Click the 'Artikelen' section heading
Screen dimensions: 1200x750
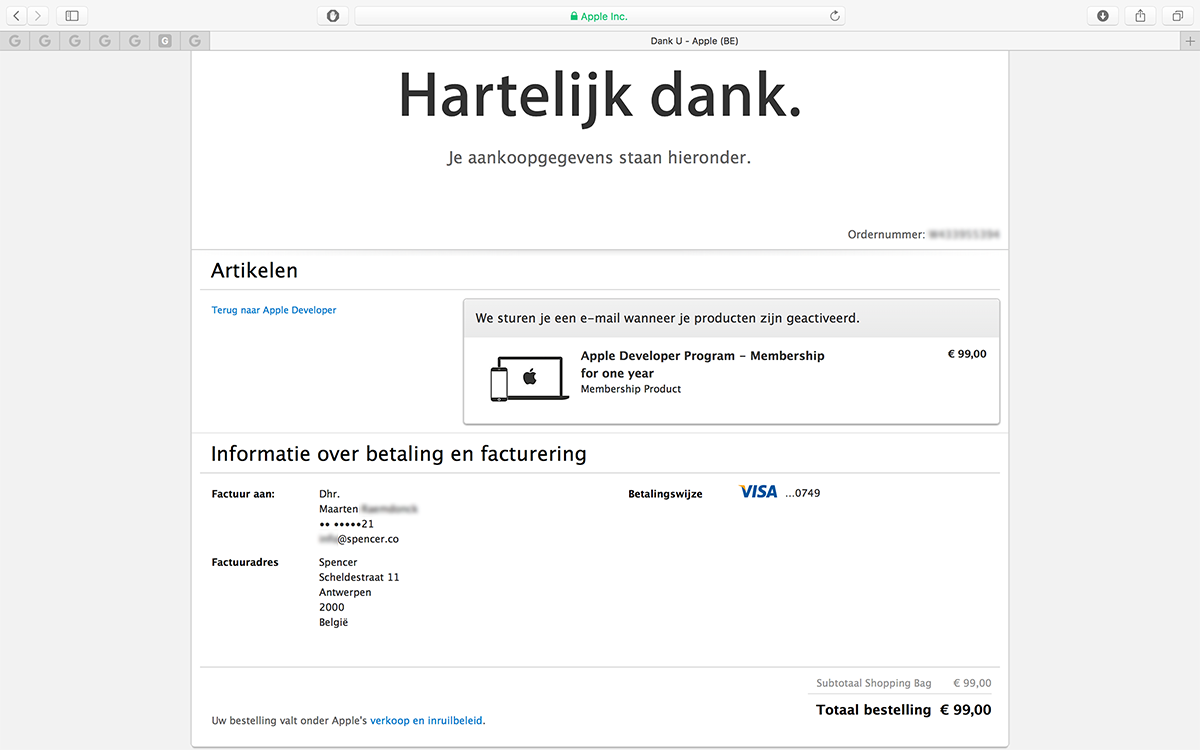pos(254,270)
